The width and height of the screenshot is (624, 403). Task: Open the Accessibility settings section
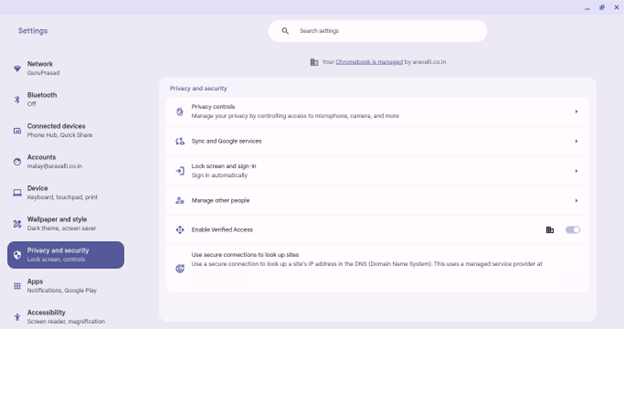pos(66,317)
